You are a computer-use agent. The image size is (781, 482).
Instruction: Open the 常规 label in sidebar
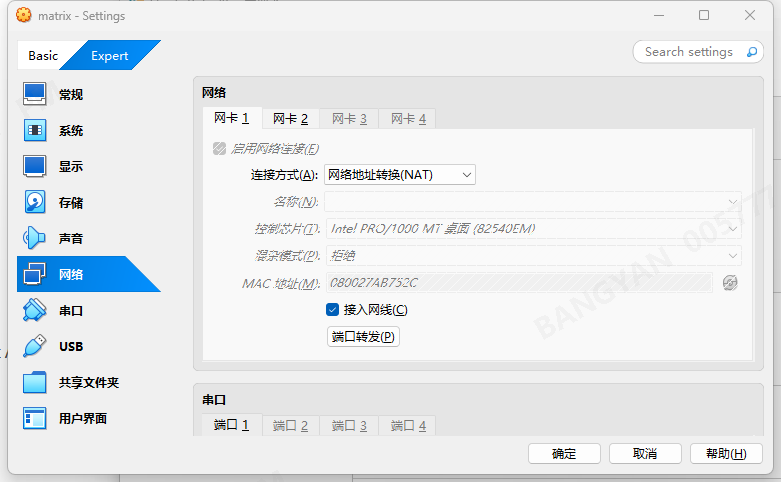(71, 95)
